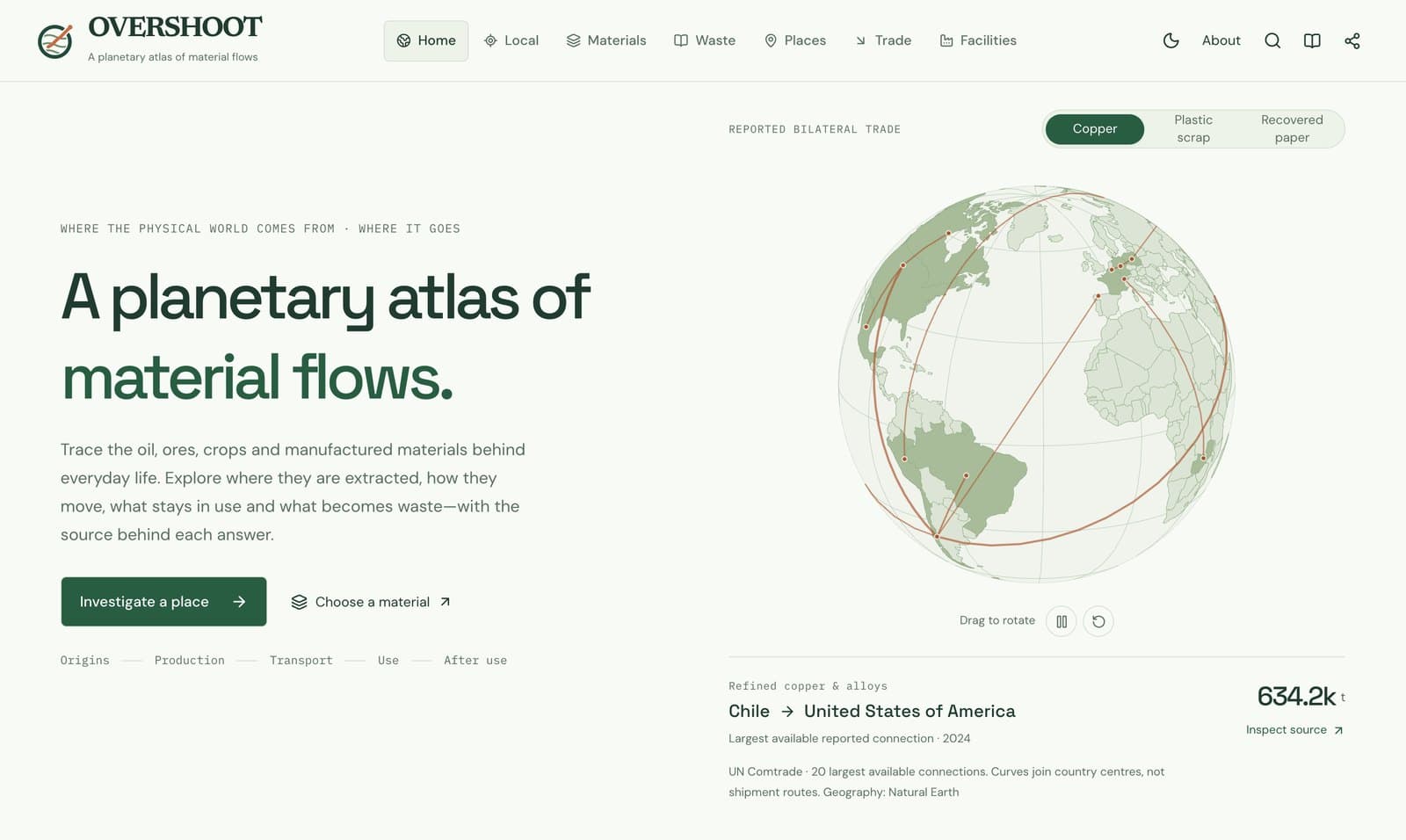Navigate to Places
The width and height of the screenshot is (1406, 840).
[795, 40]
